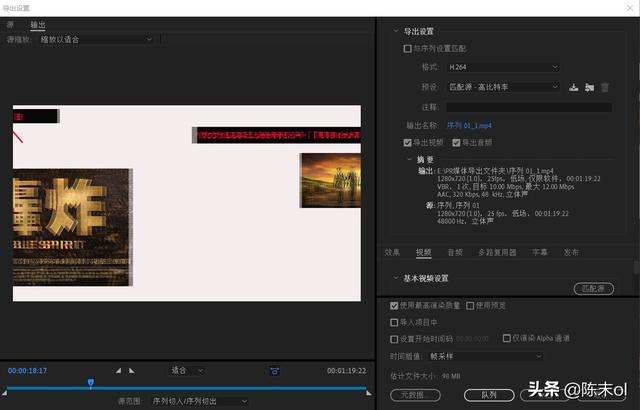Switch to the 字幕 tab
The height and width of the screenshot is (410, 640).
(540, 253)
